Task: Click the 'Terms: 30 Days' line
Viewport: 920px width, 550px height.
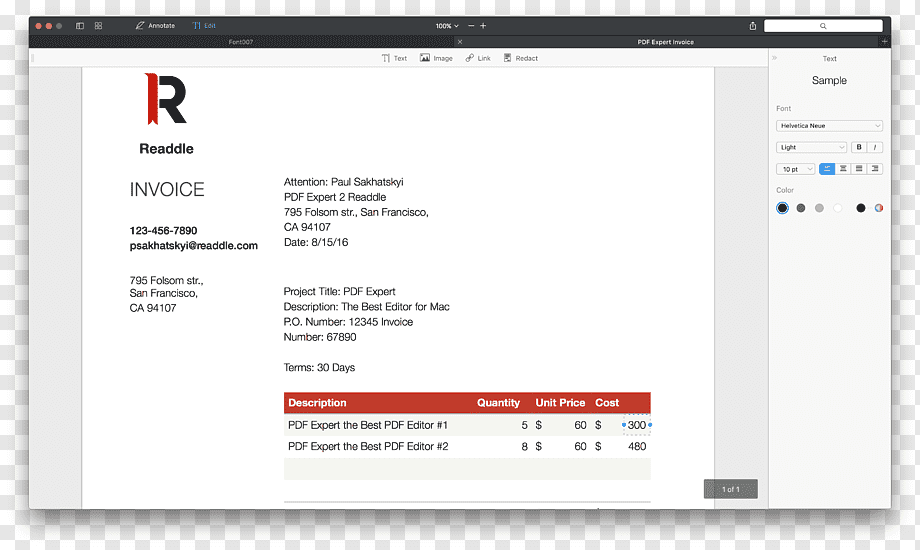Action: tap(319, 367)
